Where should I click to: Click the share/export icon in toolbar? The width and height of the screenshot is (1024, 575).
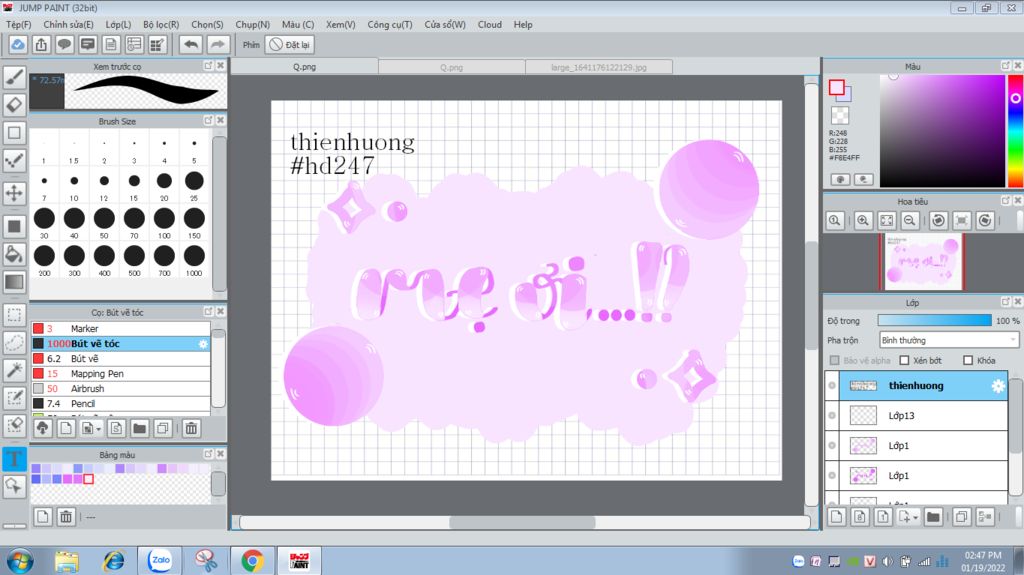(41, 44)
